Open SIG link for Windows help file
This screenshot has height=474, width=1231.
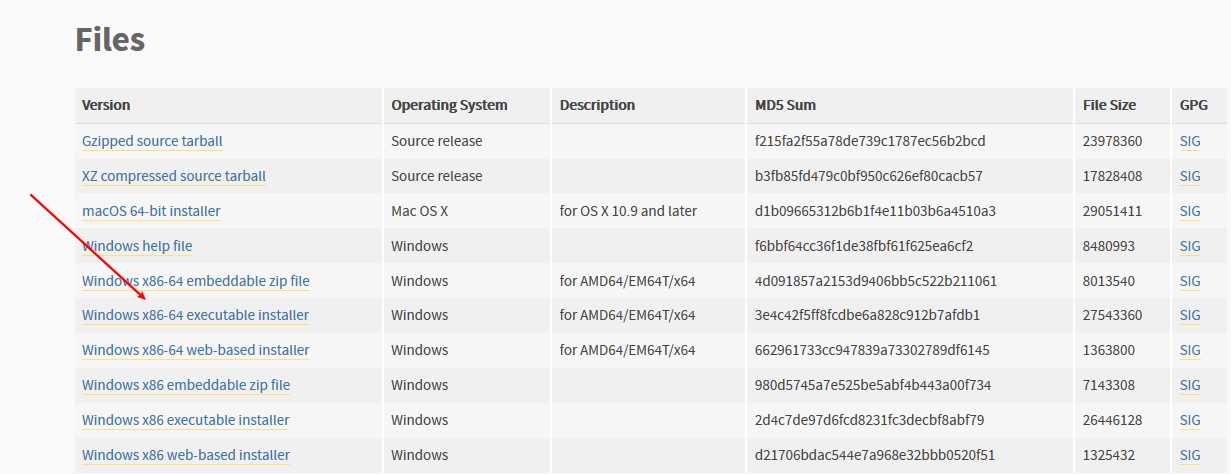[1190, 246]
